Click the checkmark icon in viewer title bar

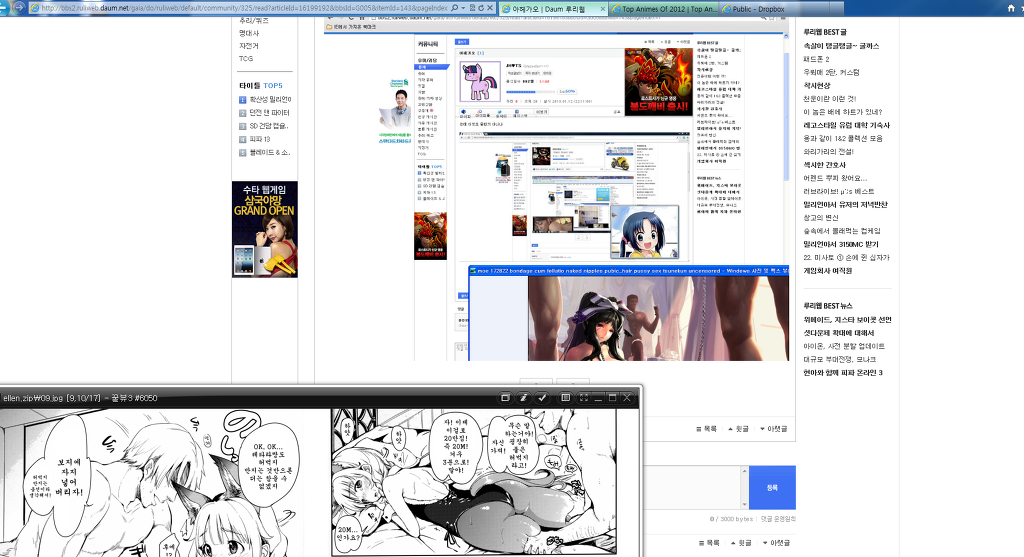(x=541, y=398)
